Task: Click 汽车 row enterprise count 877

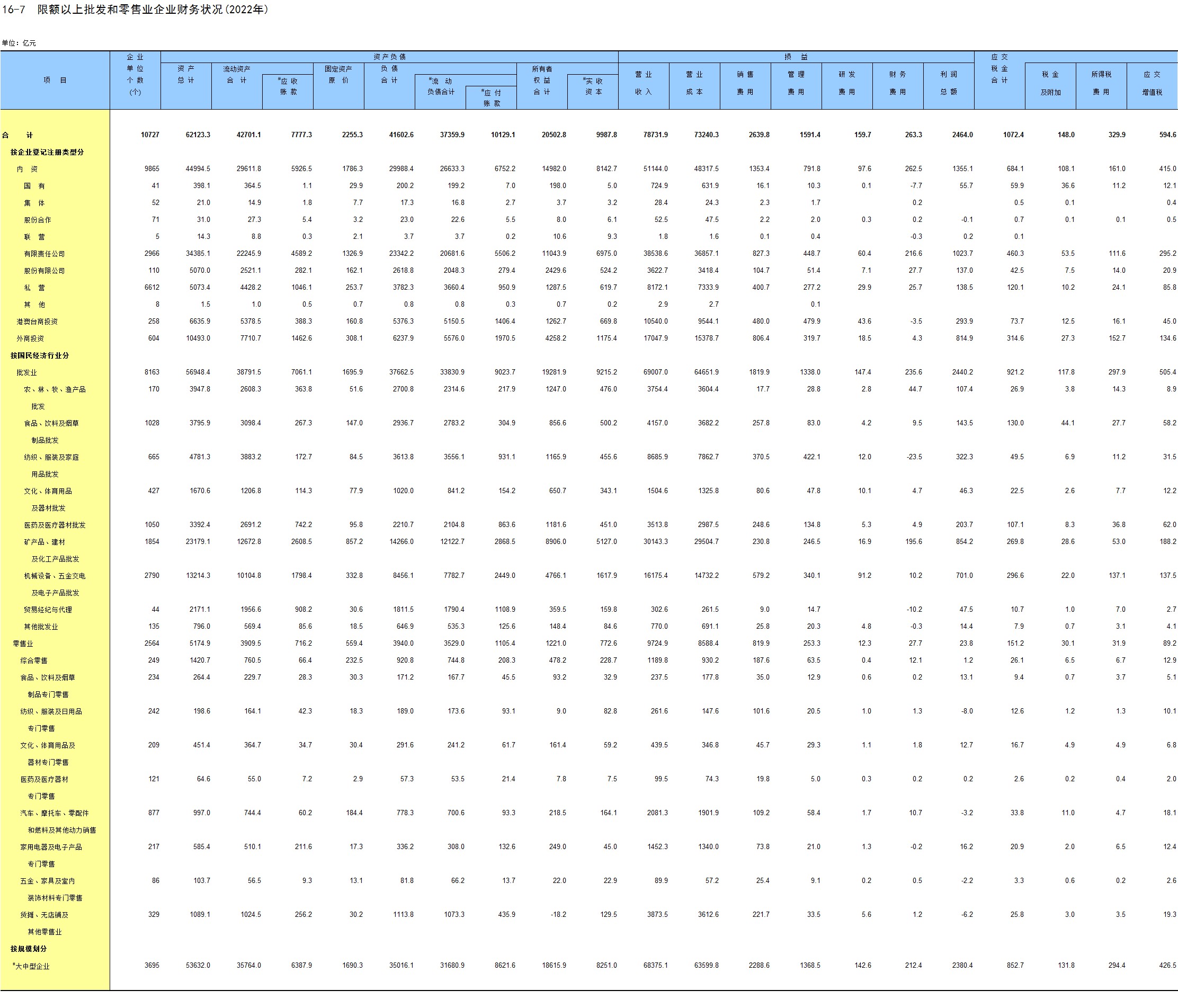Action: 154,813
